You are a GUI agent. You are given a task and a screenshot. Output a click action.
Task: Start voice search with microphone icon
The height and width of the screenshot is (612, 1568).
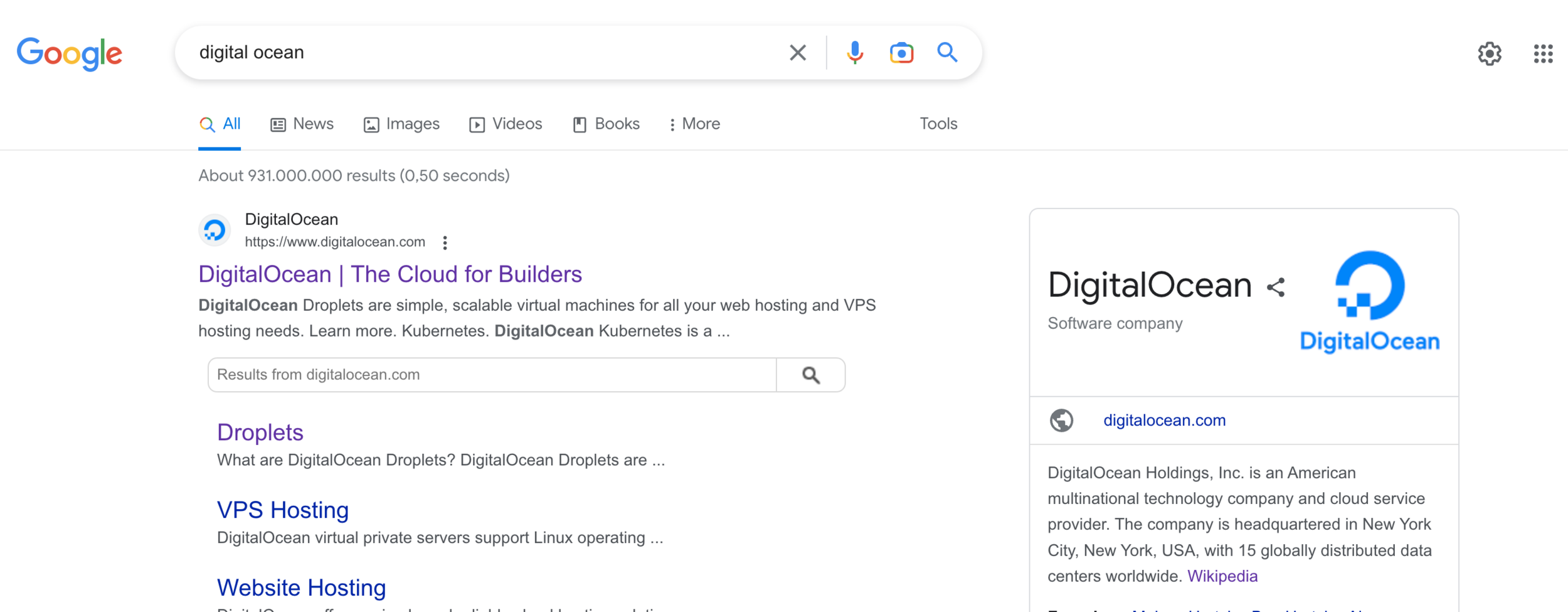854,53
